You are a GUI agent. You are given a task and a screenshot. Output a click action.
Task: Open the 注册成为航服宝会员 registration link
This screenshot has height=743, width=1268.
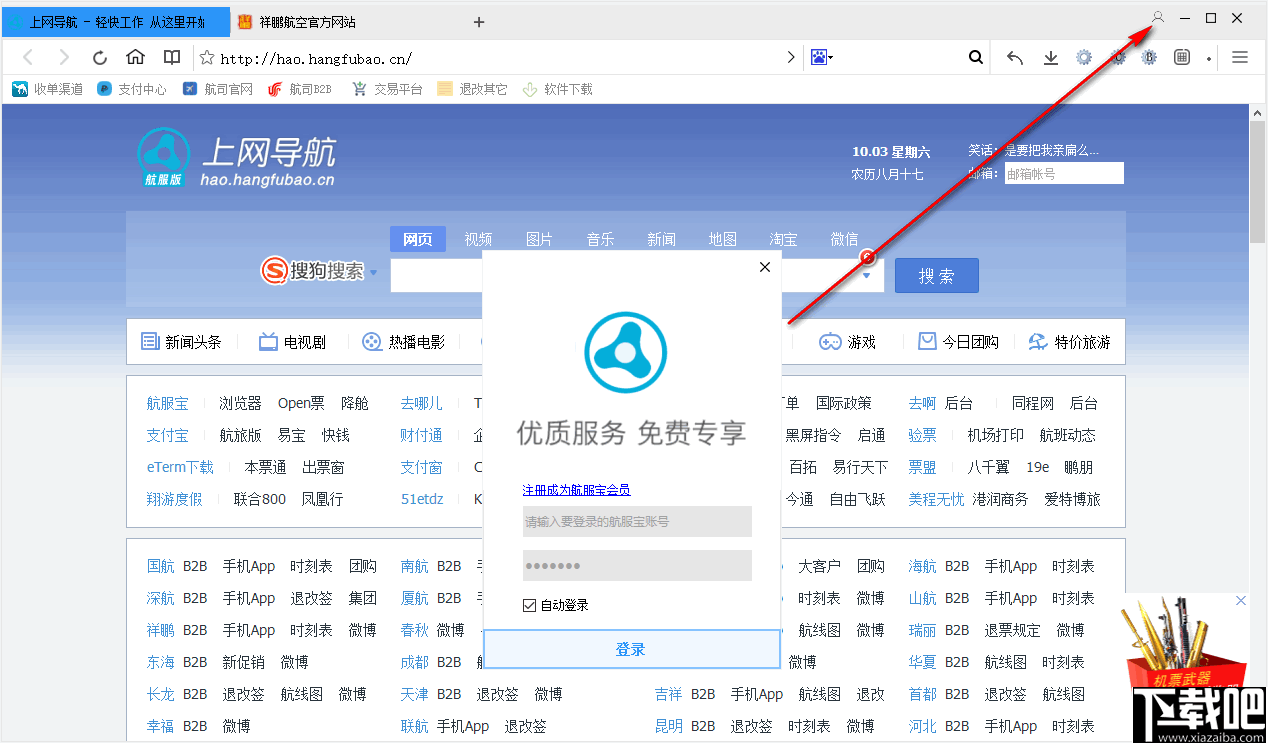(576, 489)
